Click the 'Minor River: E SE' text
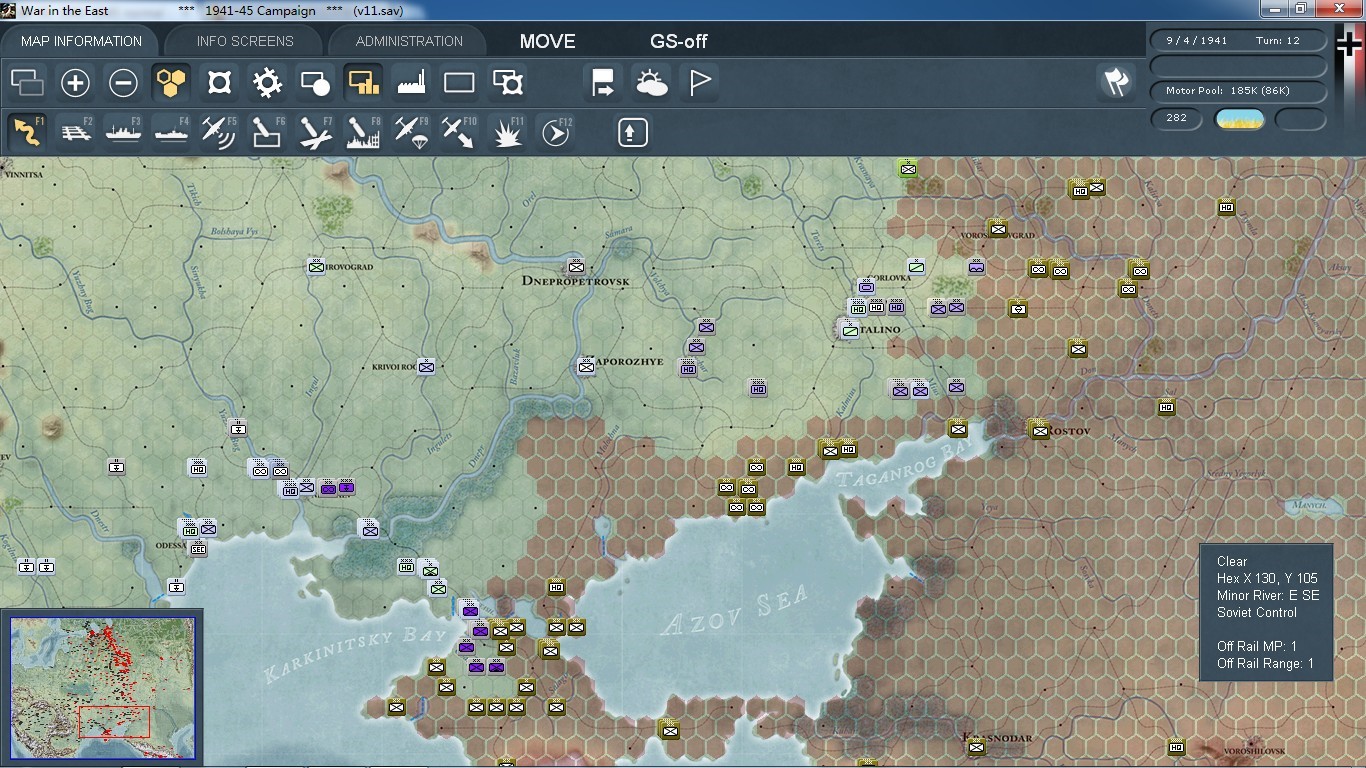 (x=1268, y=596)
